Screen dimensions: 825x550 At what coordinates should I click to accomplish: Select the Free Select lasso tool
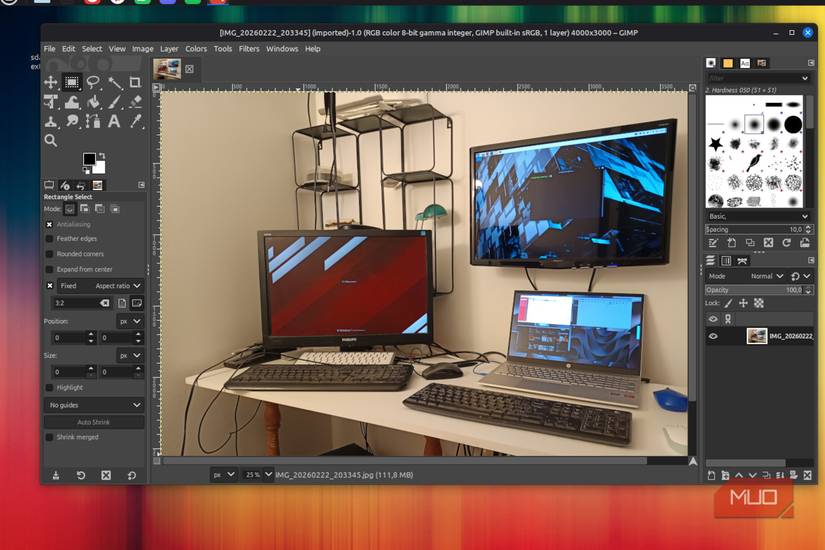(x=93, y=82)
